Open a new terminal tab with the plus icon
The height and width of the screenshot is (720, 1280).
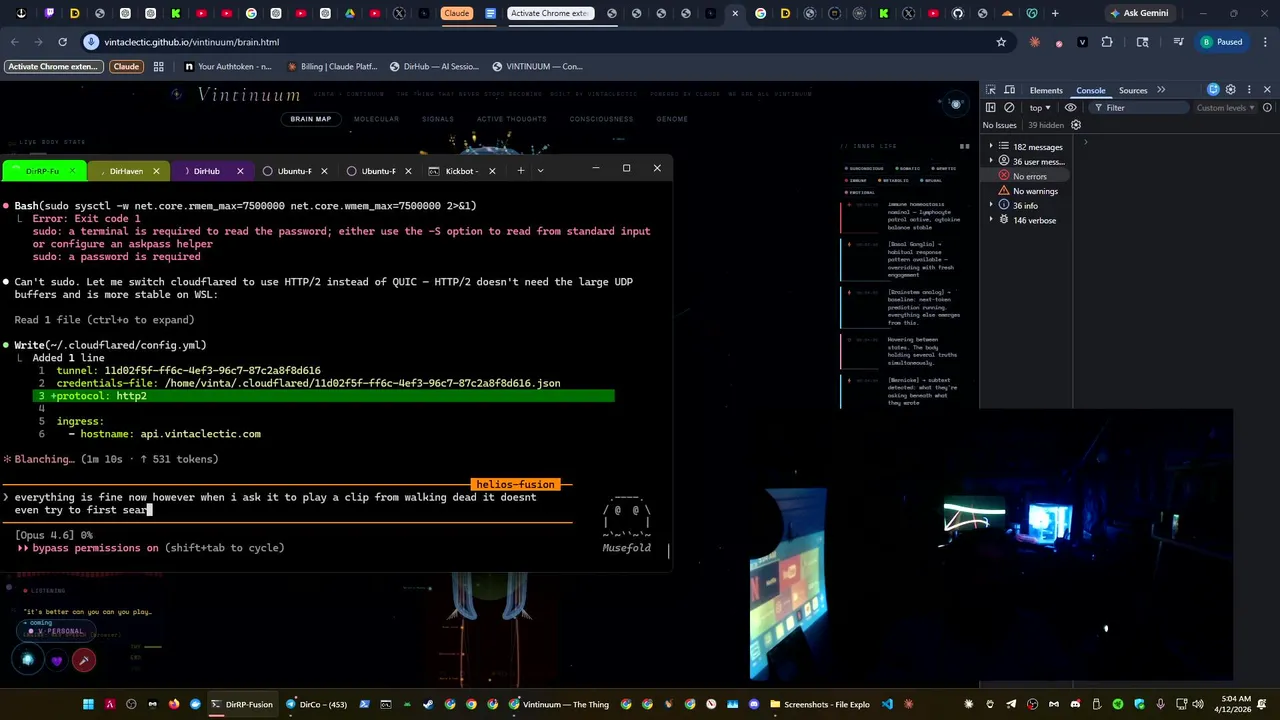click(x=520, y=171)
